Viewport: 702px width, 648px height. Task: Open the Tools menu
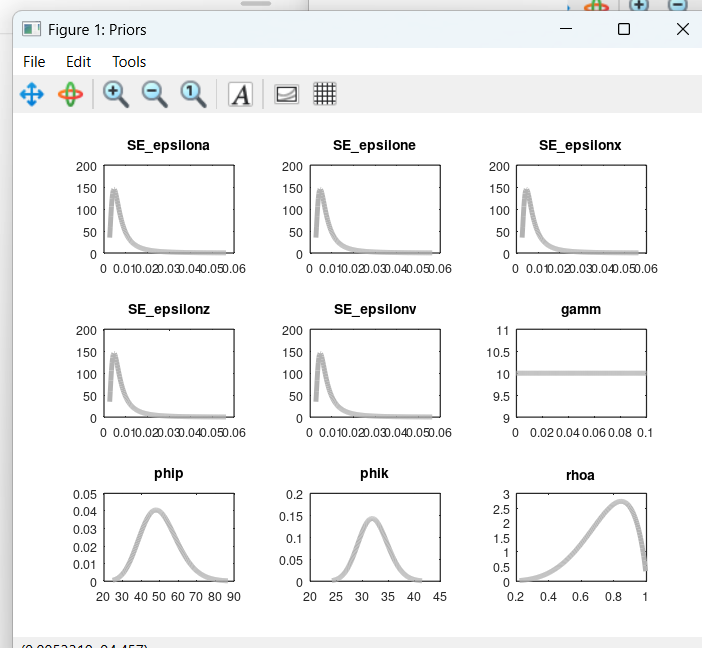click(129, 62)
